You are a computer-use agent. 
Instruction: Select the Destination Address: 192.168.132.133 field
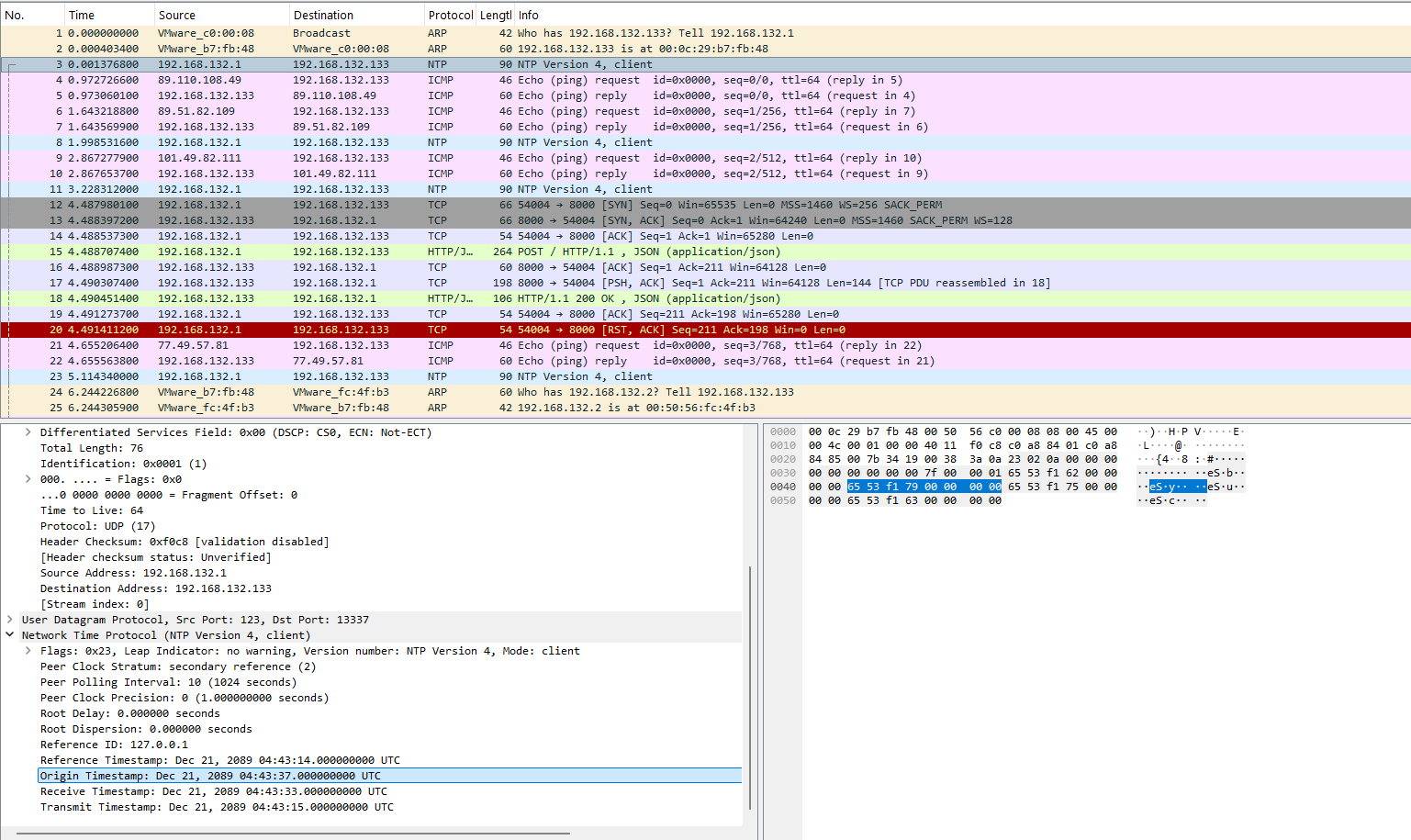(x=156, y=588)
